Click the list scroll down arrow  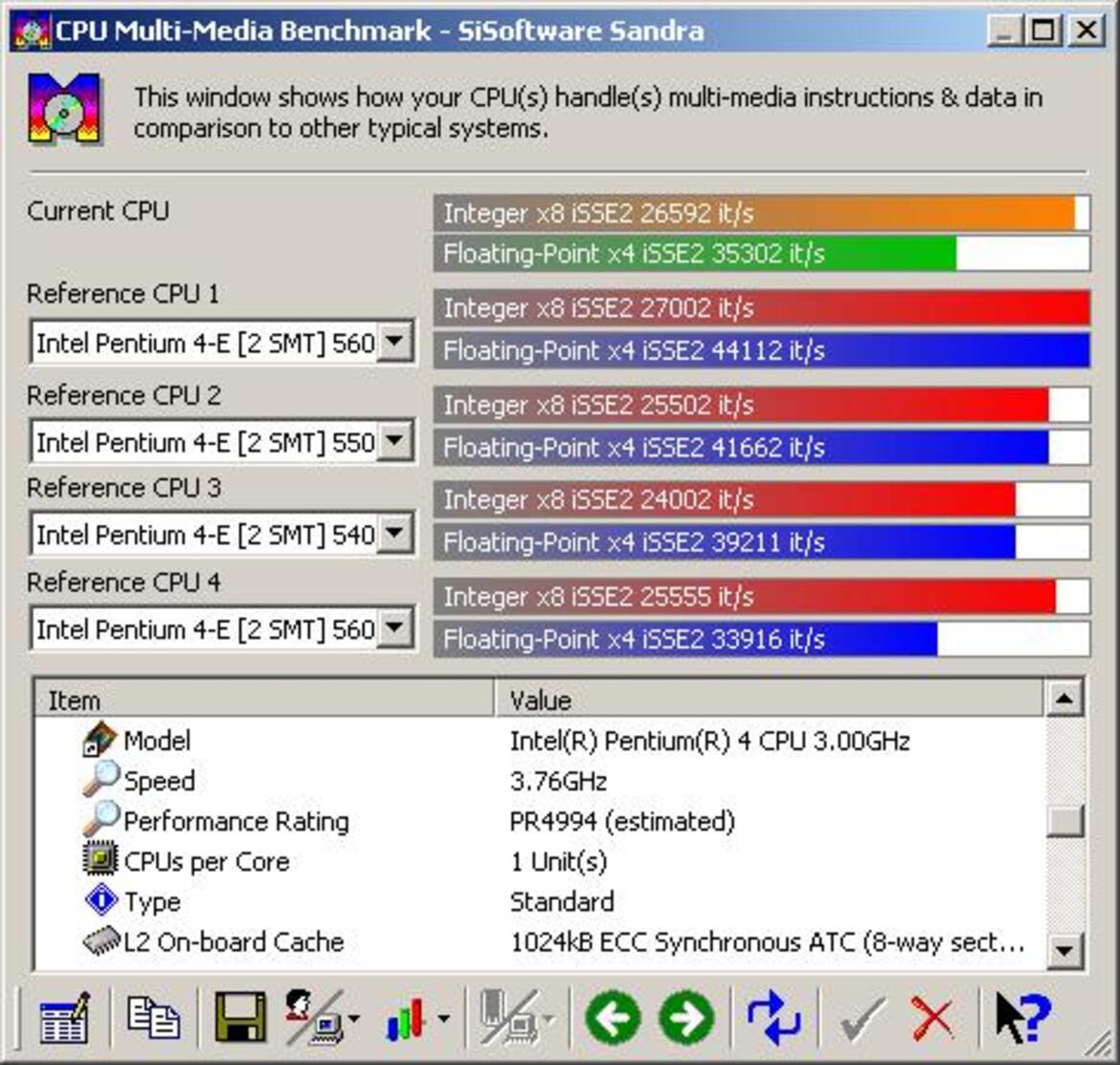click(1064, 950)
